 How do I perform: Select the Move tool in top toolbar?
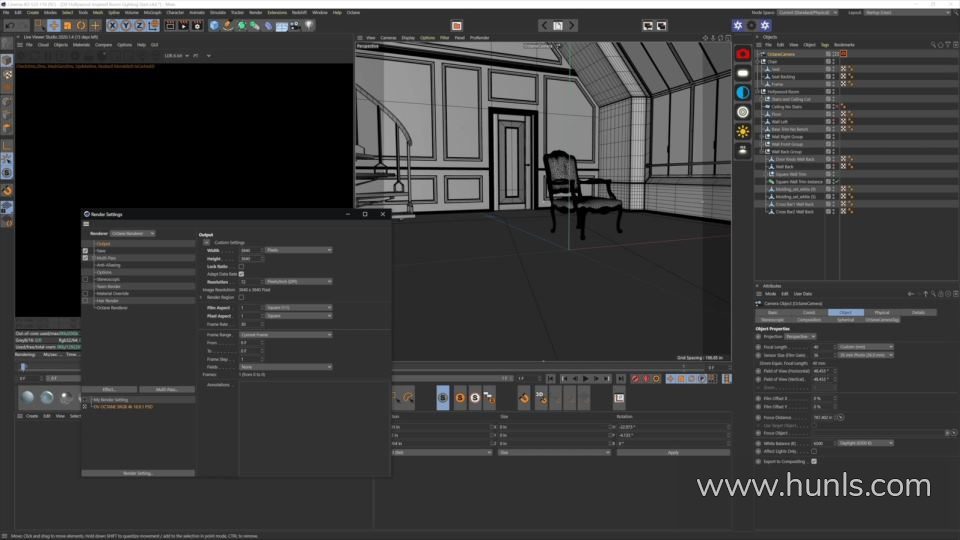pyautogui.click(x=55, y=25)
